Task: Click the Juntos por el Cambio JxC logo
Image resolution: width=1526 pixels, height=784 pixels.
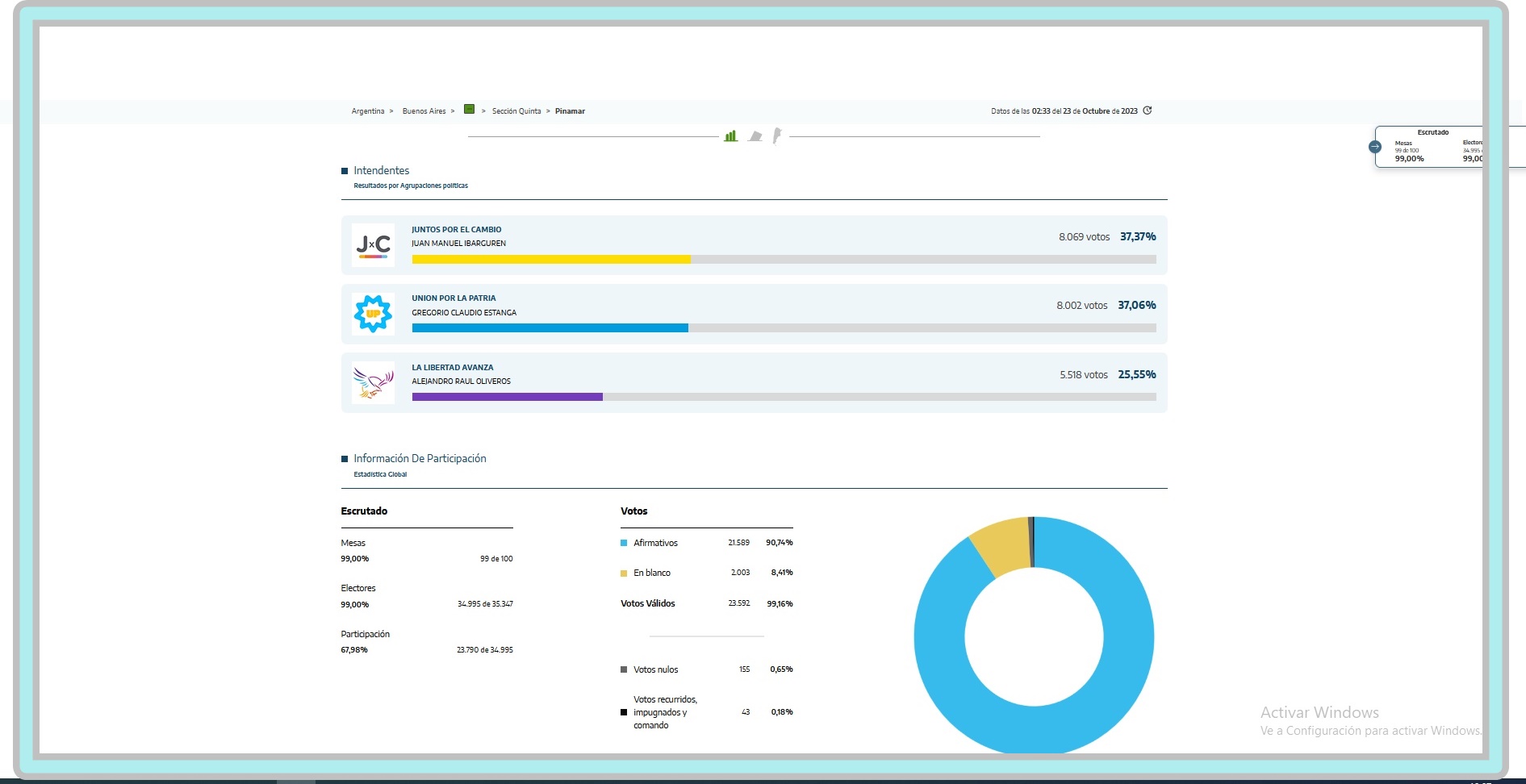Action: pyautogui.click(x=374, y=245)
